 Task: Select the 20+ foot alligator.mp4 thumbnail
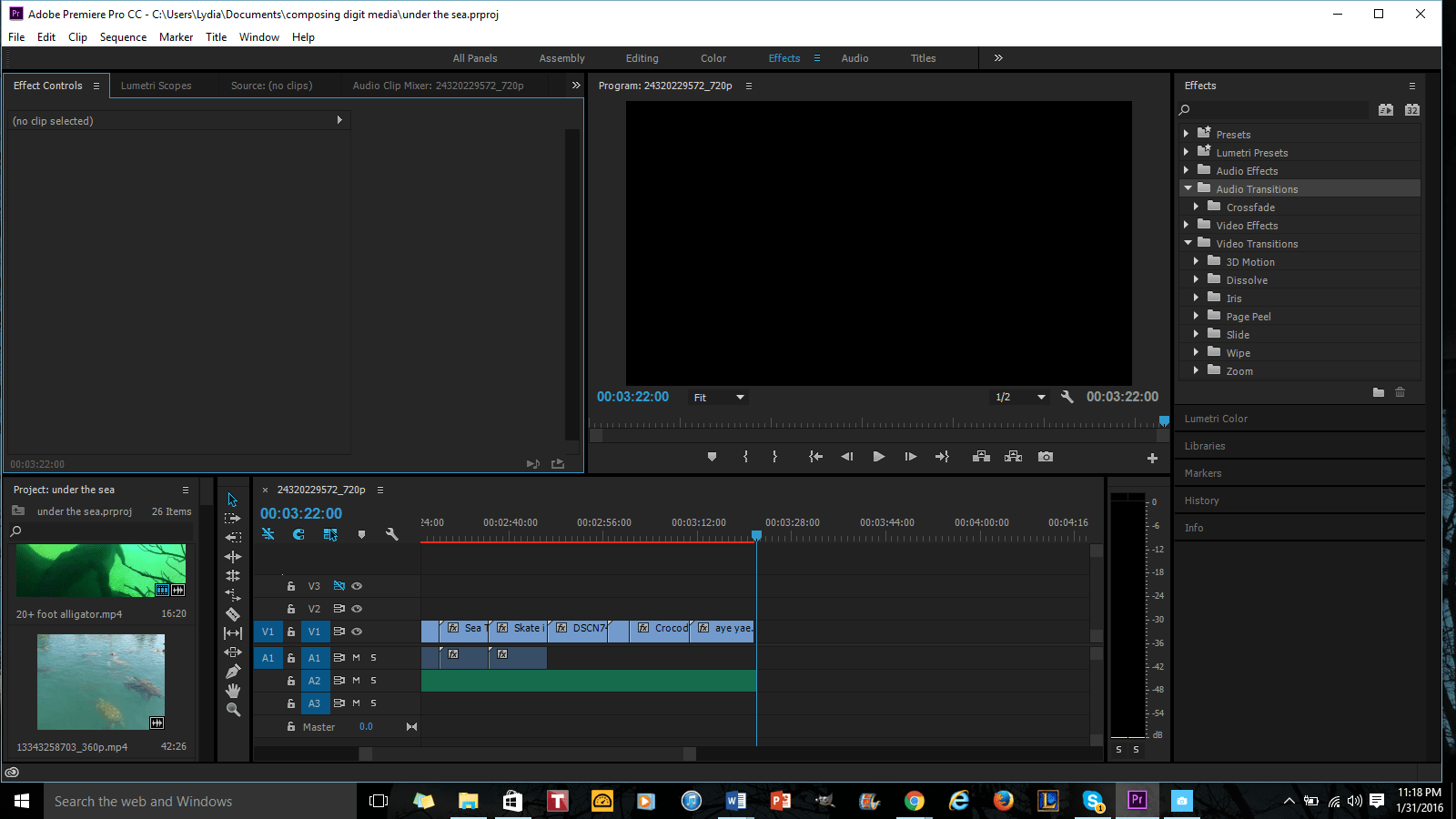[x=101, y=571]
